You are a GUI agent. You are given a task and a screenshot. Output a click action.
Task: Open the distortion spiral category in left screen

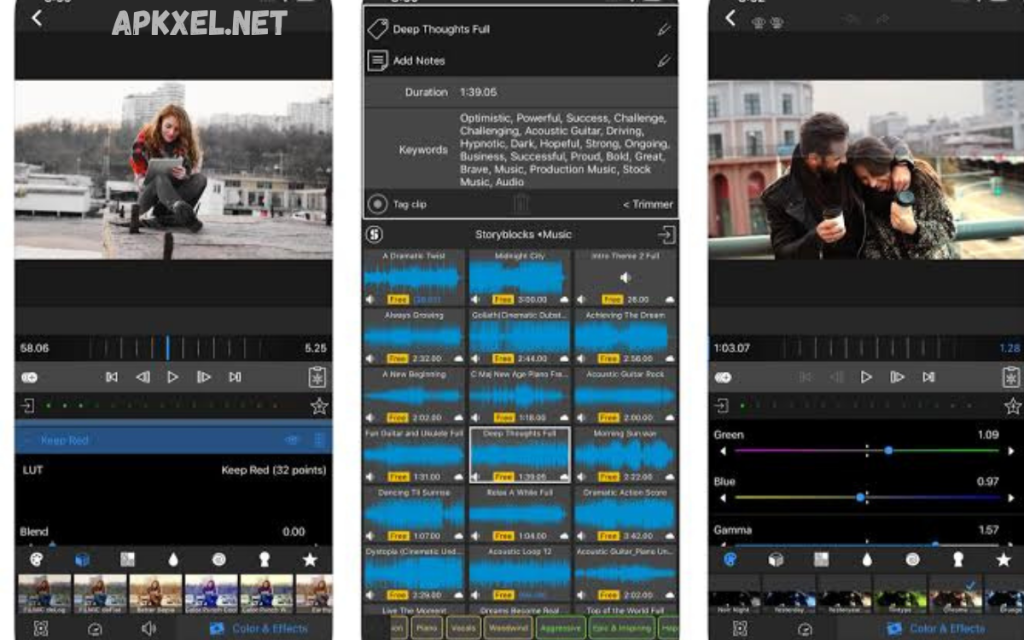point(219,560)
